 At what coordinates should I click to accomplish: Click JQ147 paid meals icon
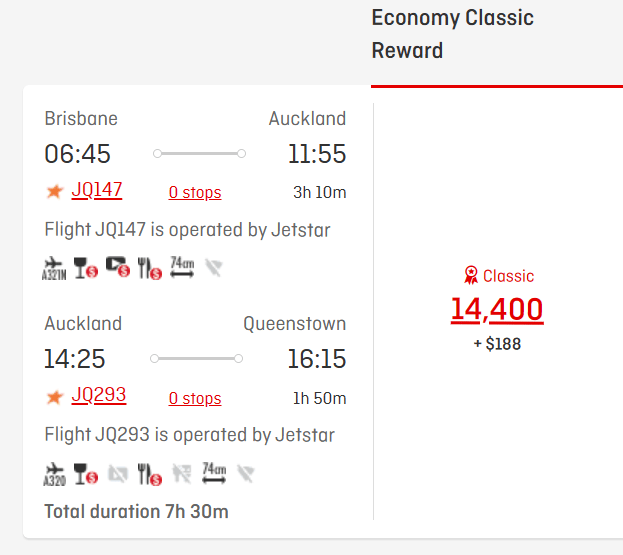click(149, 268)
